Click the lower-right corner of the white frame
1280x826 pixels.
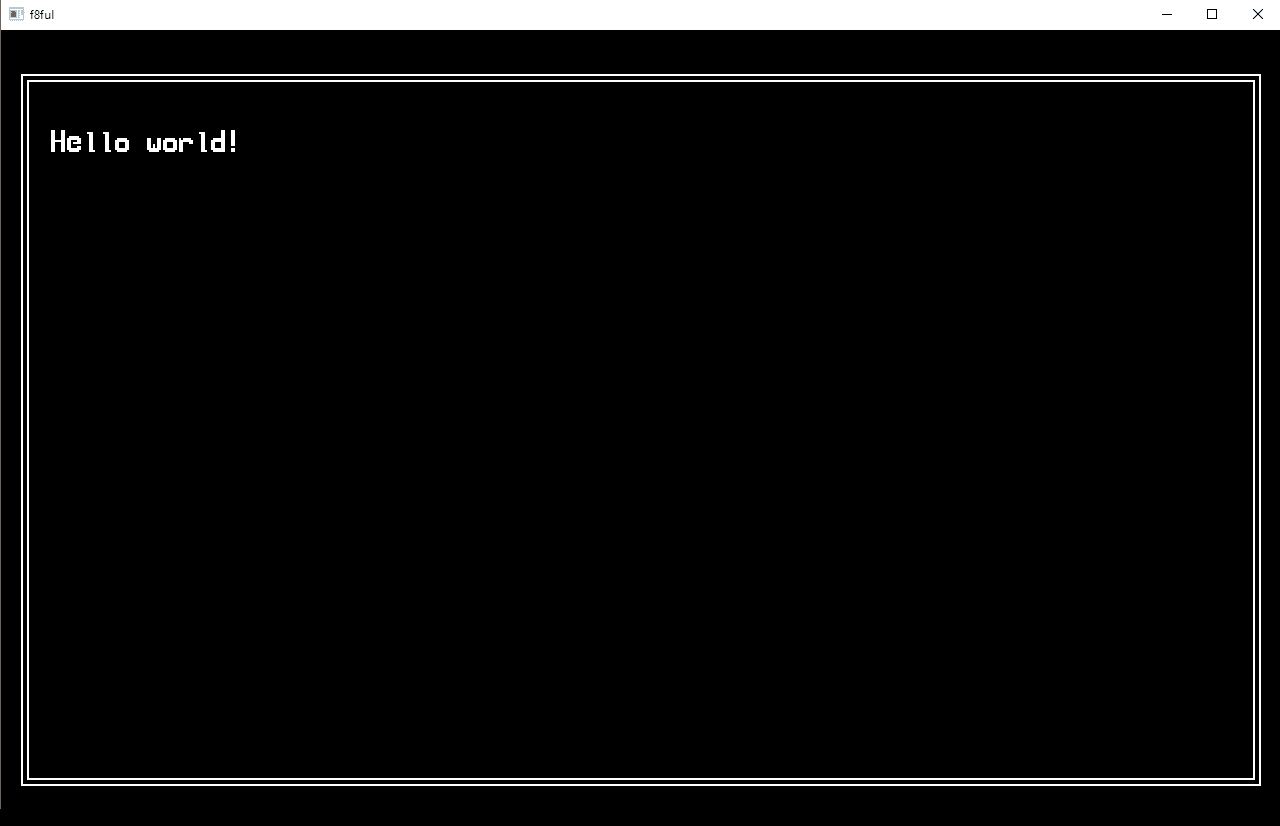coord(1256,781)
